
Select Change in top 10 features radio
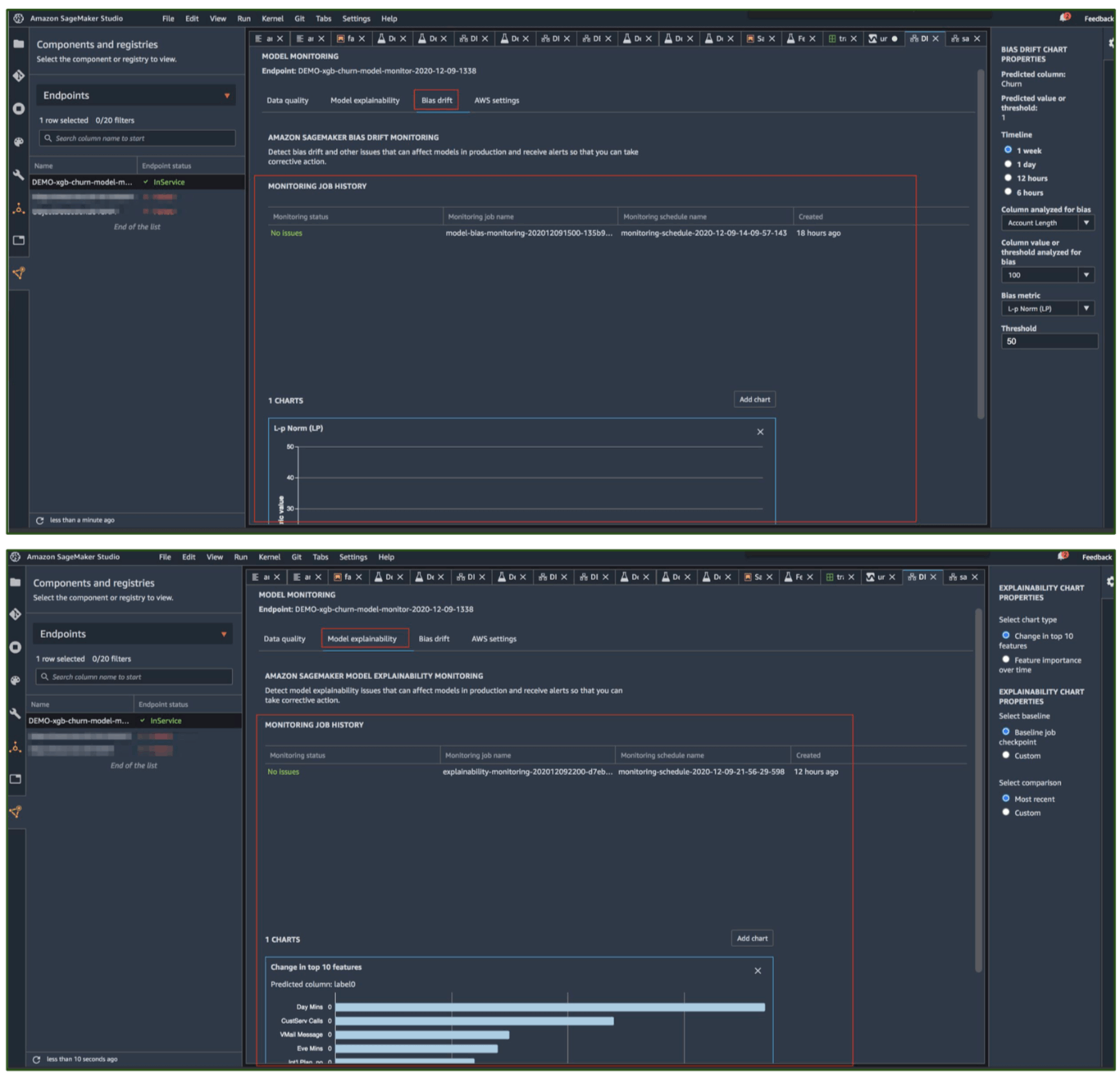[x=1006, y=636]
